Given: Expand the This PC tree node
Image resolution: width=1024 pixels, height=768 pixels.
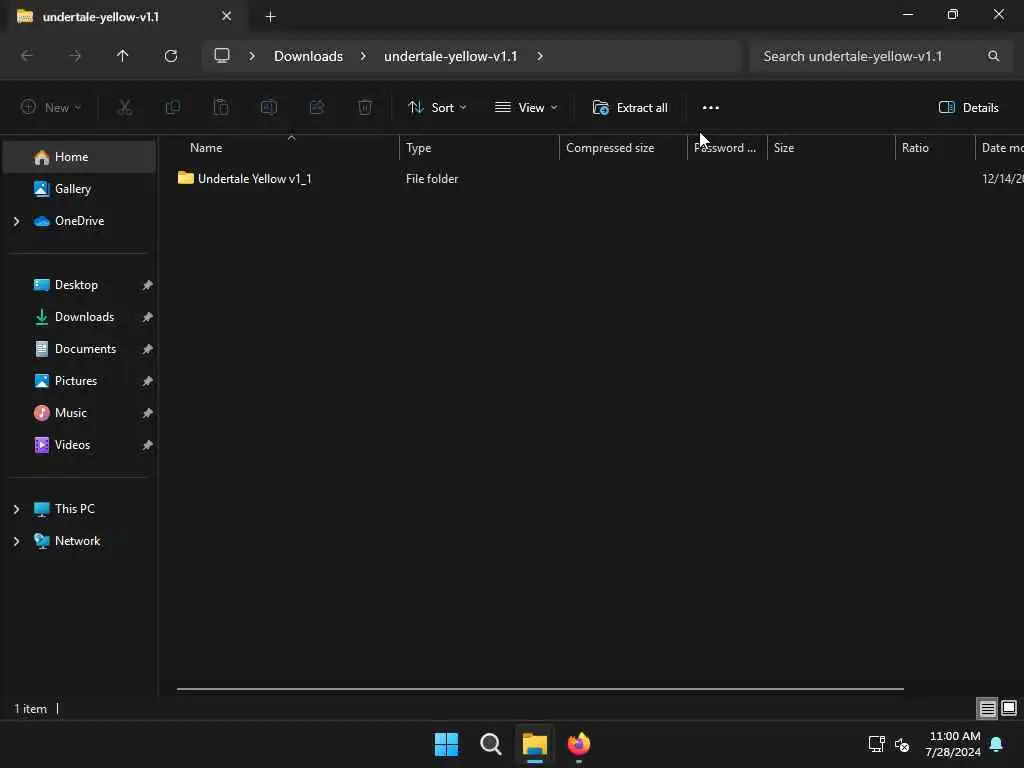Looking at the screenshot, I should pos(17,509).
